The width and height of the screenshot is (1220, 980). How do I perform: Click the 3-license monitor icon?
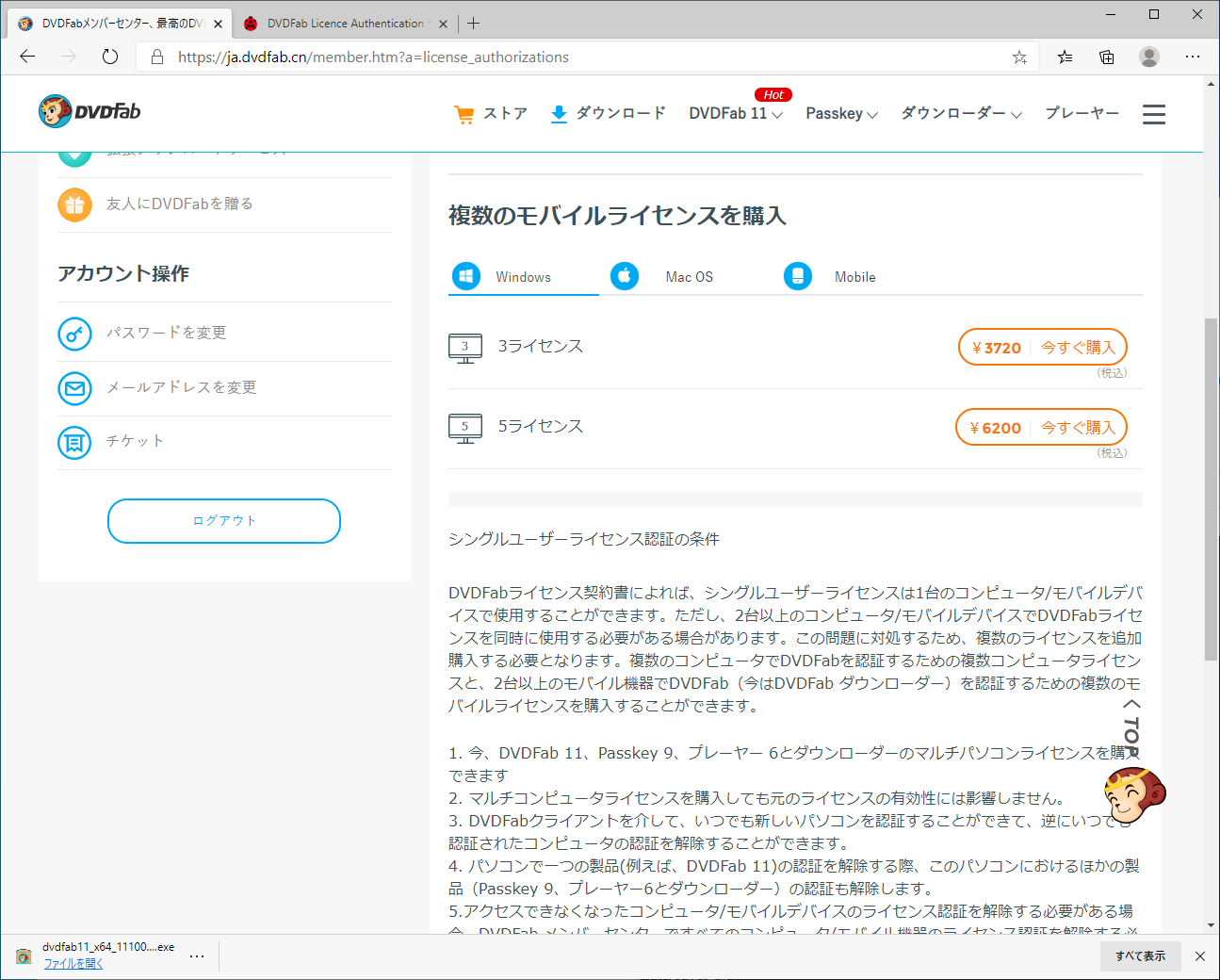tap(465, 348)
